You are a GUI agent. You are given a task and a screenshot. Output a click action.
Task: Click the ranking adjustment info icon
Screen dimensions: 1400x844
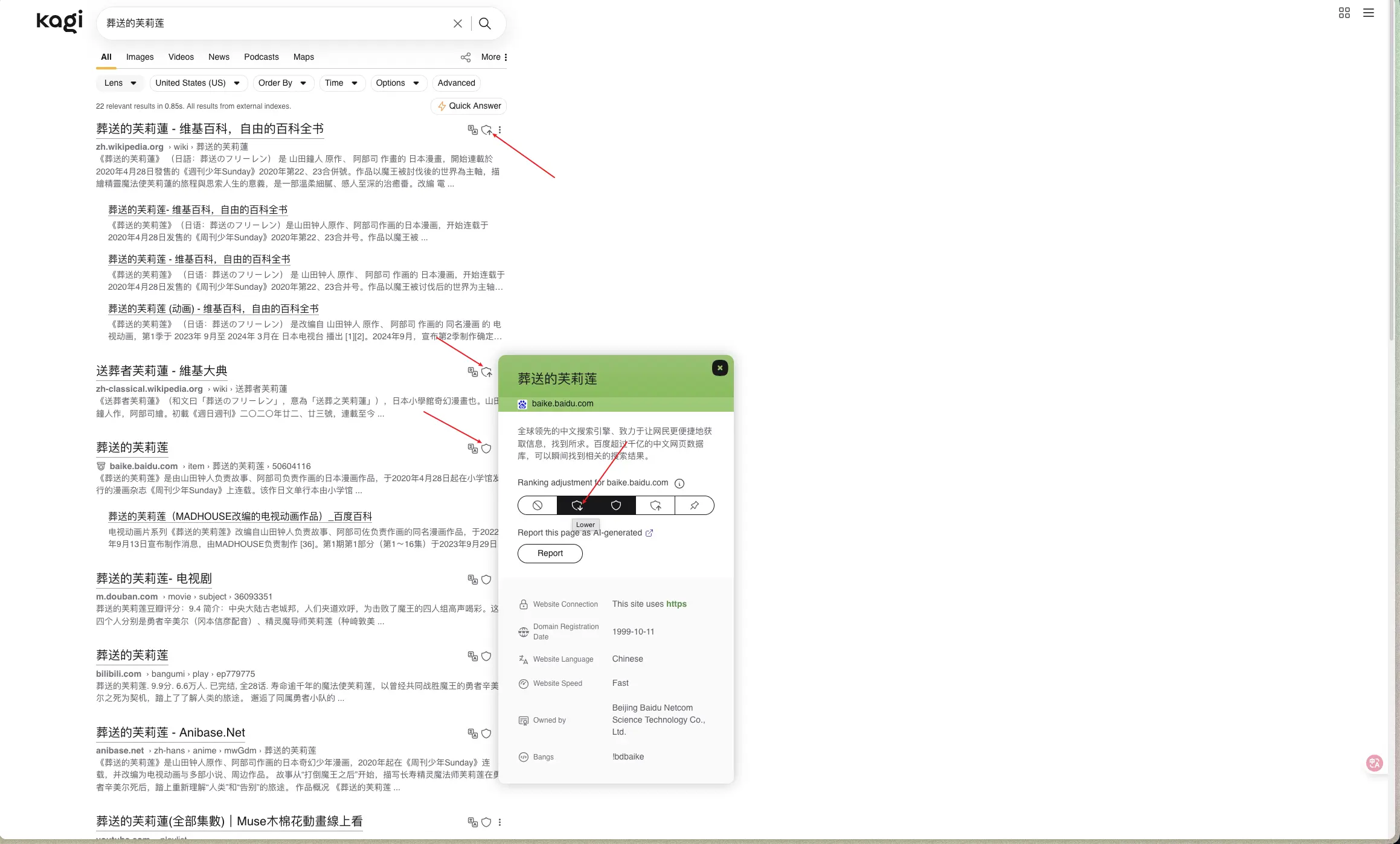pos(679,483)
